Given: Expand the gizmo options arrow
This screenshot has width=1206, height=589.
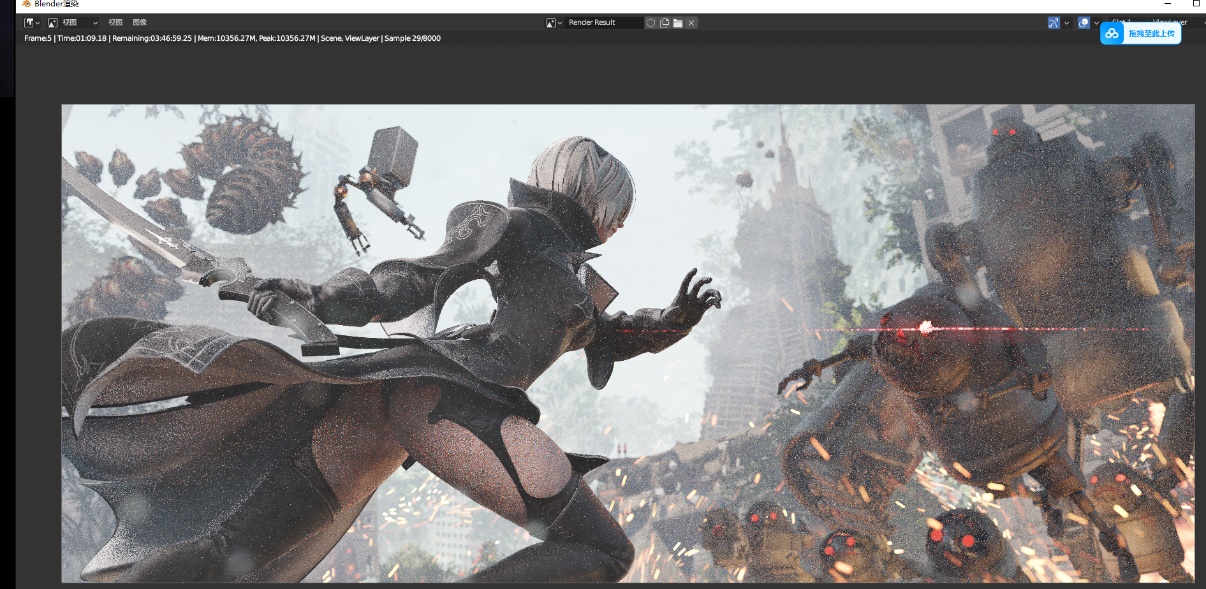Looking at the screenshot, I should click(1066, 22).
